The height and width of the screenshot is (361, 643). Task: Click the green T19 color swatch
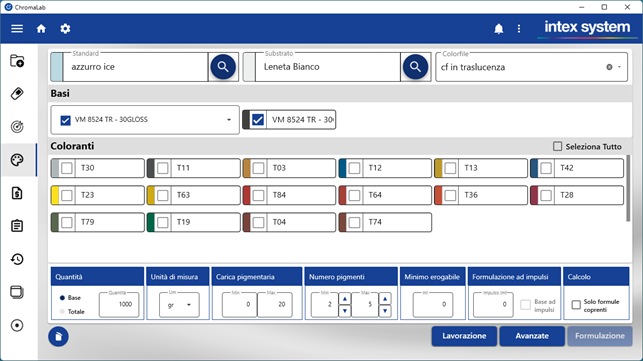click(151, 222)
